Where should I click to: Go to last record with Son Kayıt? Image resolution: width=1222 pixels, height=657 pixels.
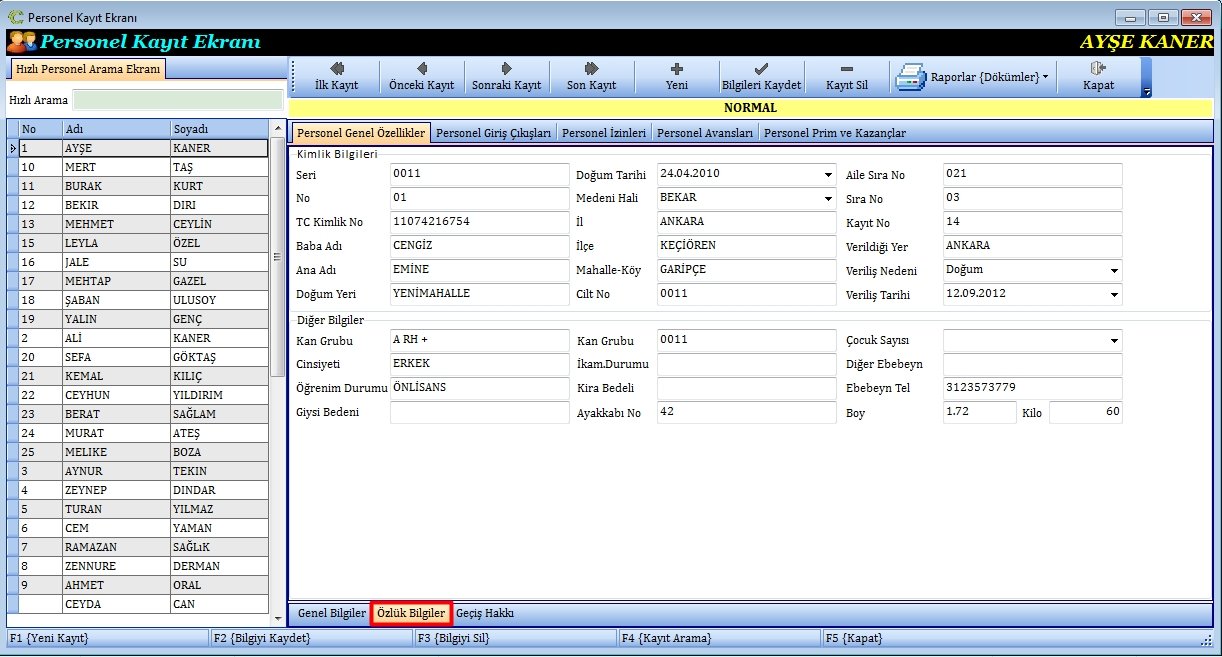pos(591,76)
